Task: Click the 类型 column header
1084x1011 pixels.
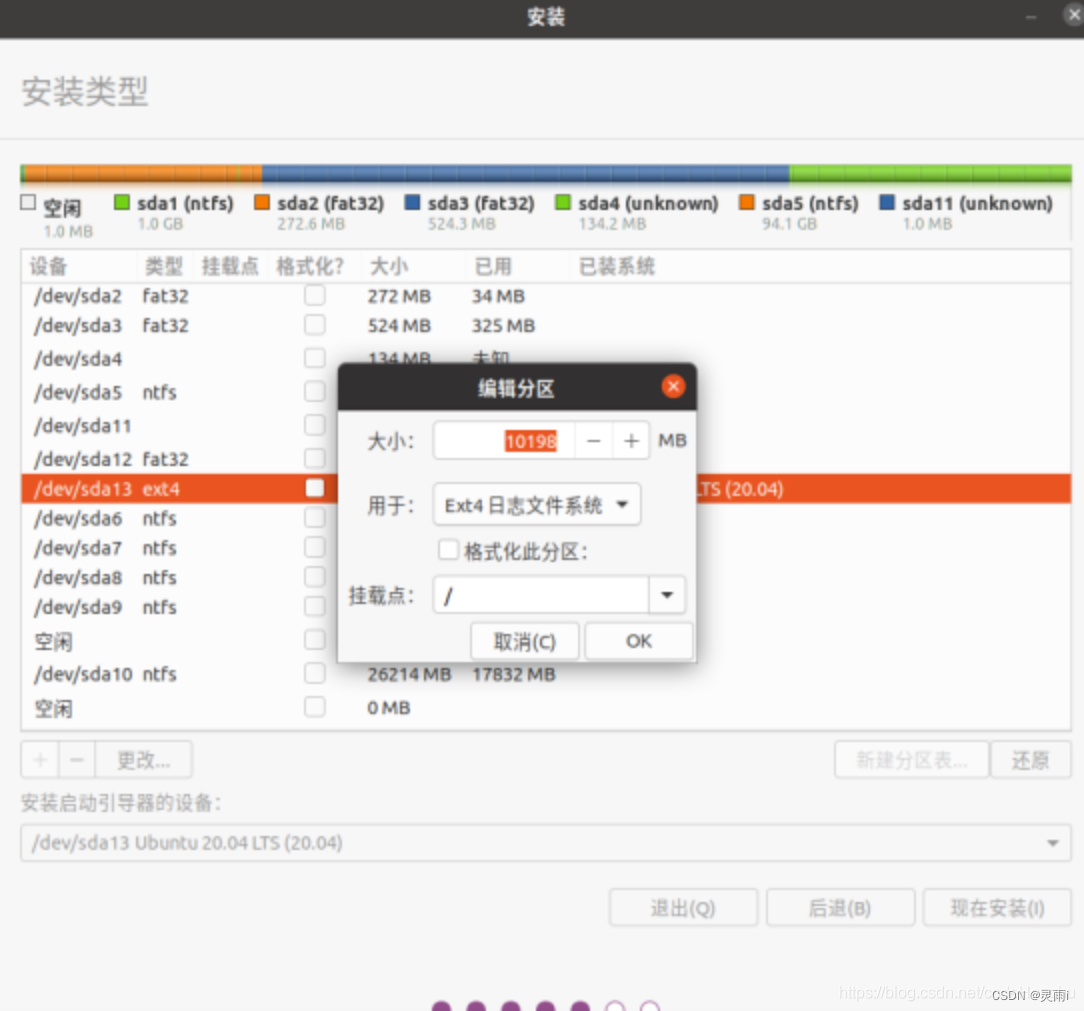Action: (164, 266)
